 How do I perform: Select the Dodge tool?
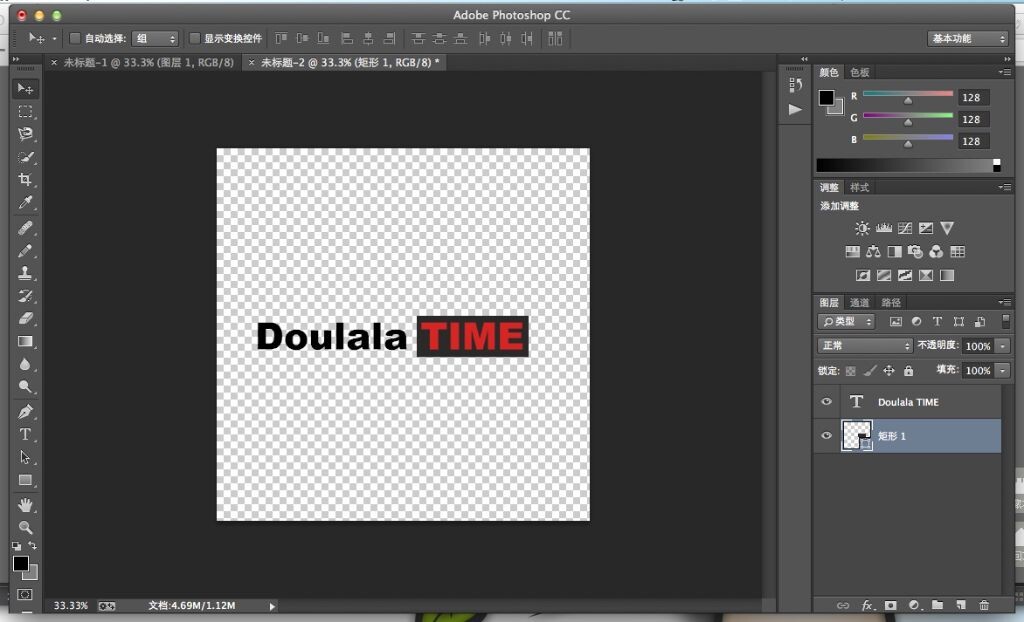click(25, 386)
